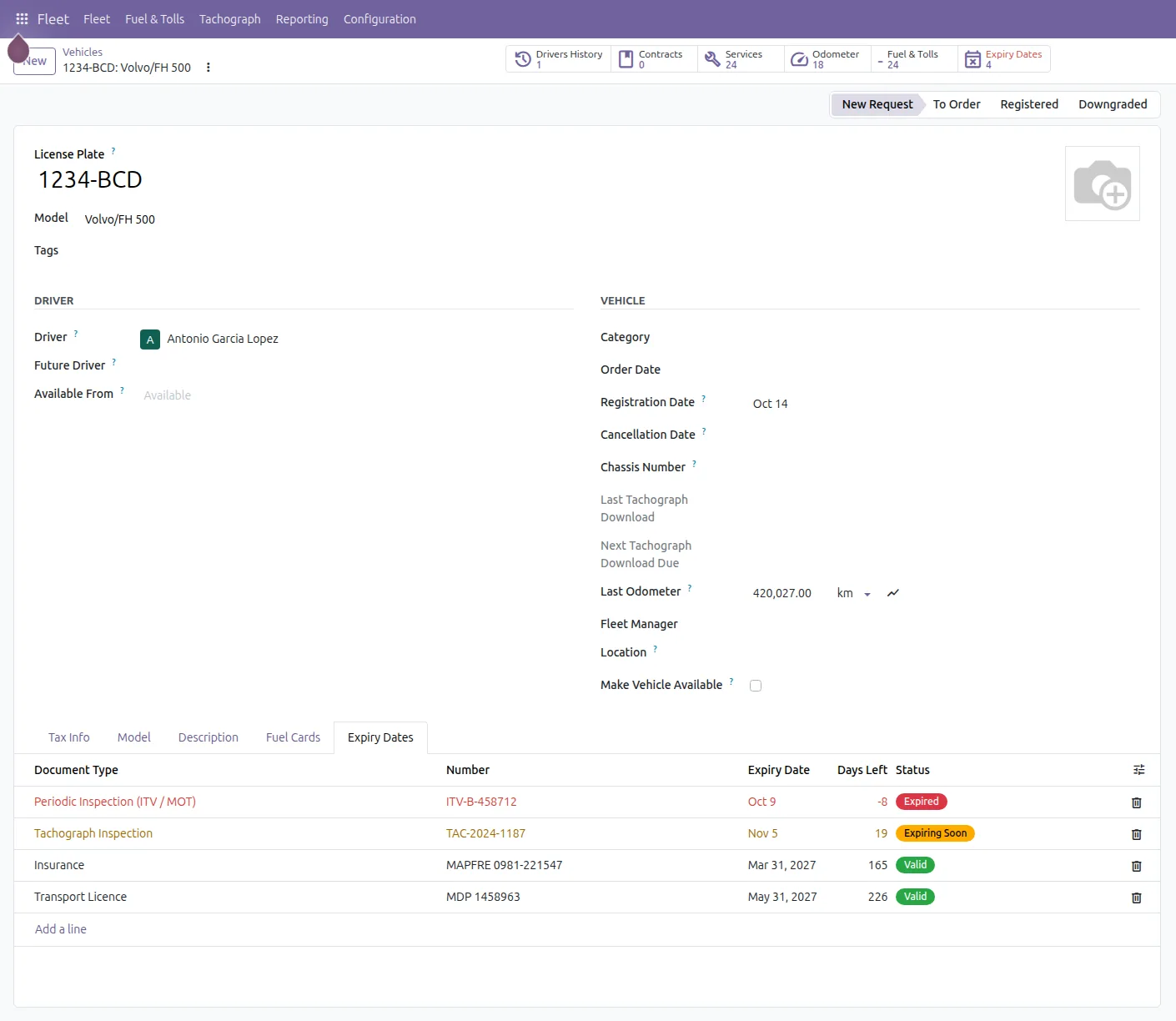
Task: Set the vehicle status to To Order
Action: click(x=957, y=104)
